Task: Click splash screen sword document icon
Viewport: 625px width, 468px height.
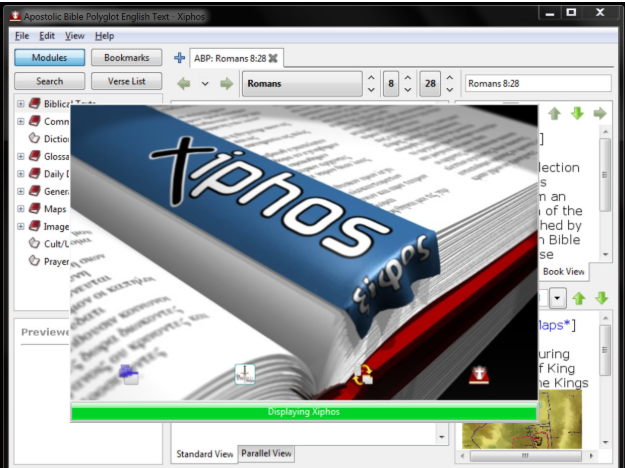Action: pyautogui.click(x=245, y=374)
